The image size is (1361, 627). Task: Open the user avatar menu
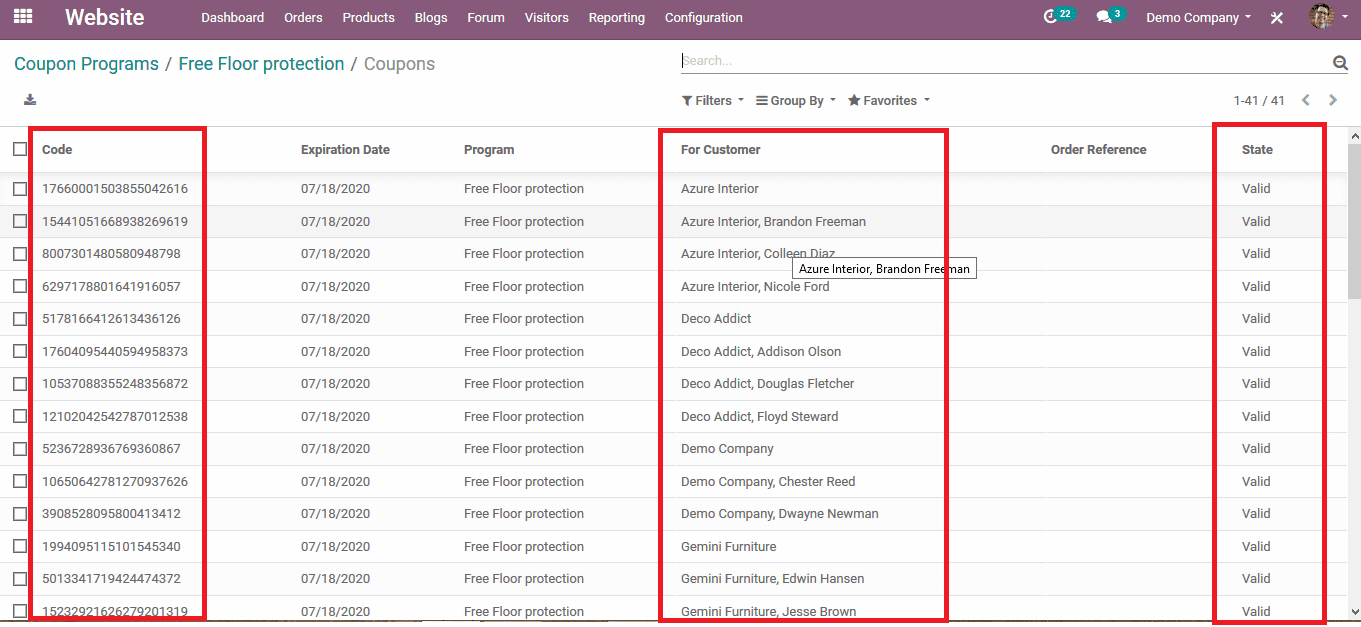click(x=1329, y=16)
